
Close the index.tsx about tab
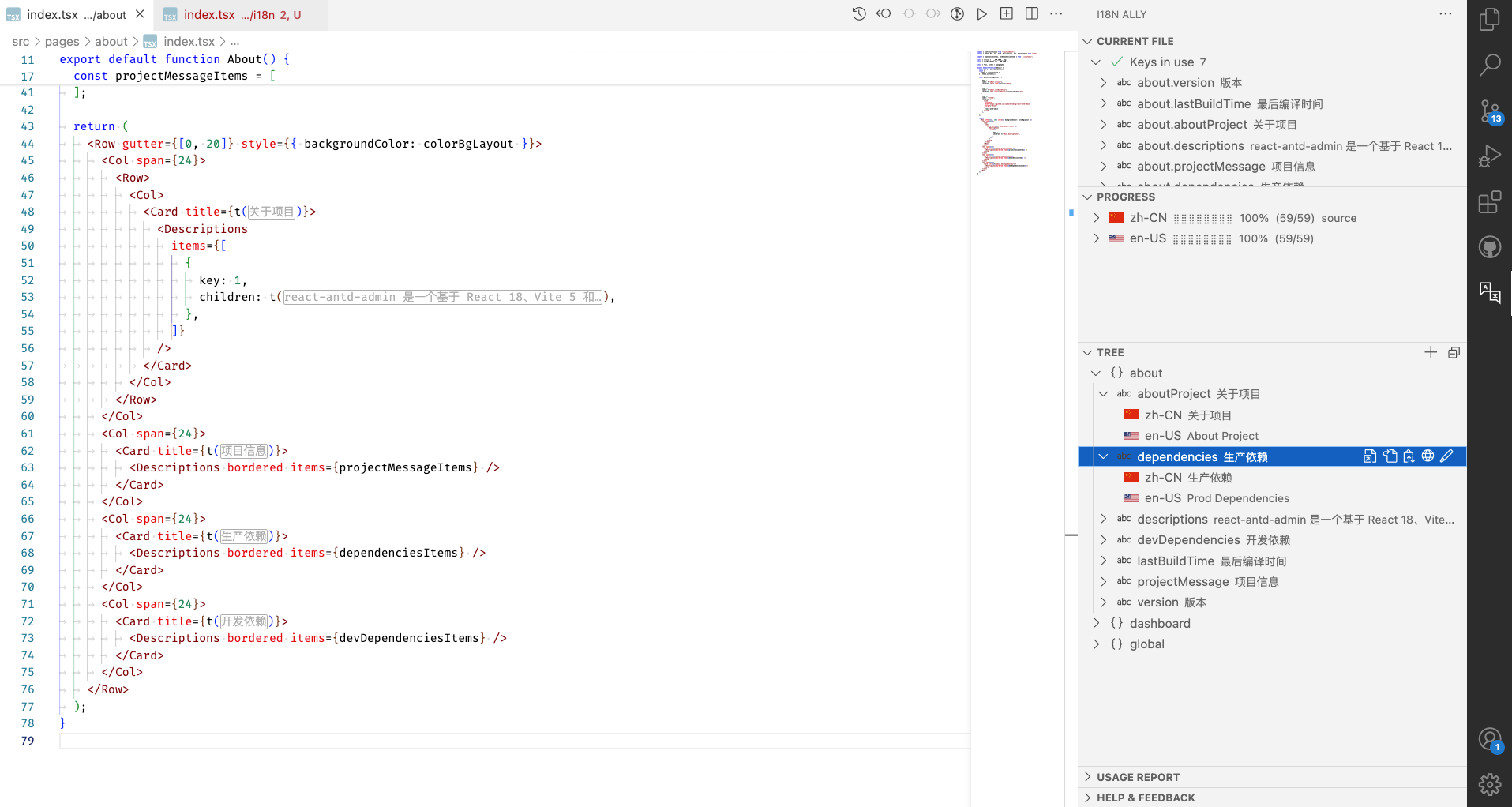click(140, 14)
